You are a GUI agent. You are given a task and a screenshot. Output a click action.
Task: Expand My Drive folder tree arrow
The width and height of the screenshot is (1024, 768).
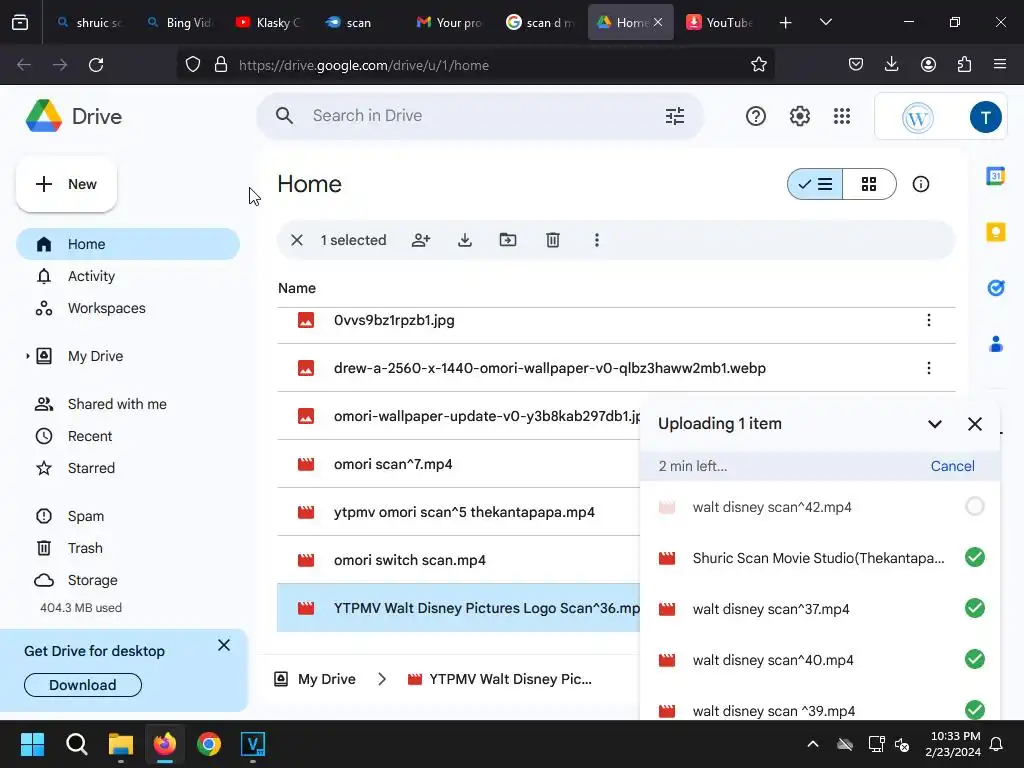pyautogui.click(x=27, y=356)
